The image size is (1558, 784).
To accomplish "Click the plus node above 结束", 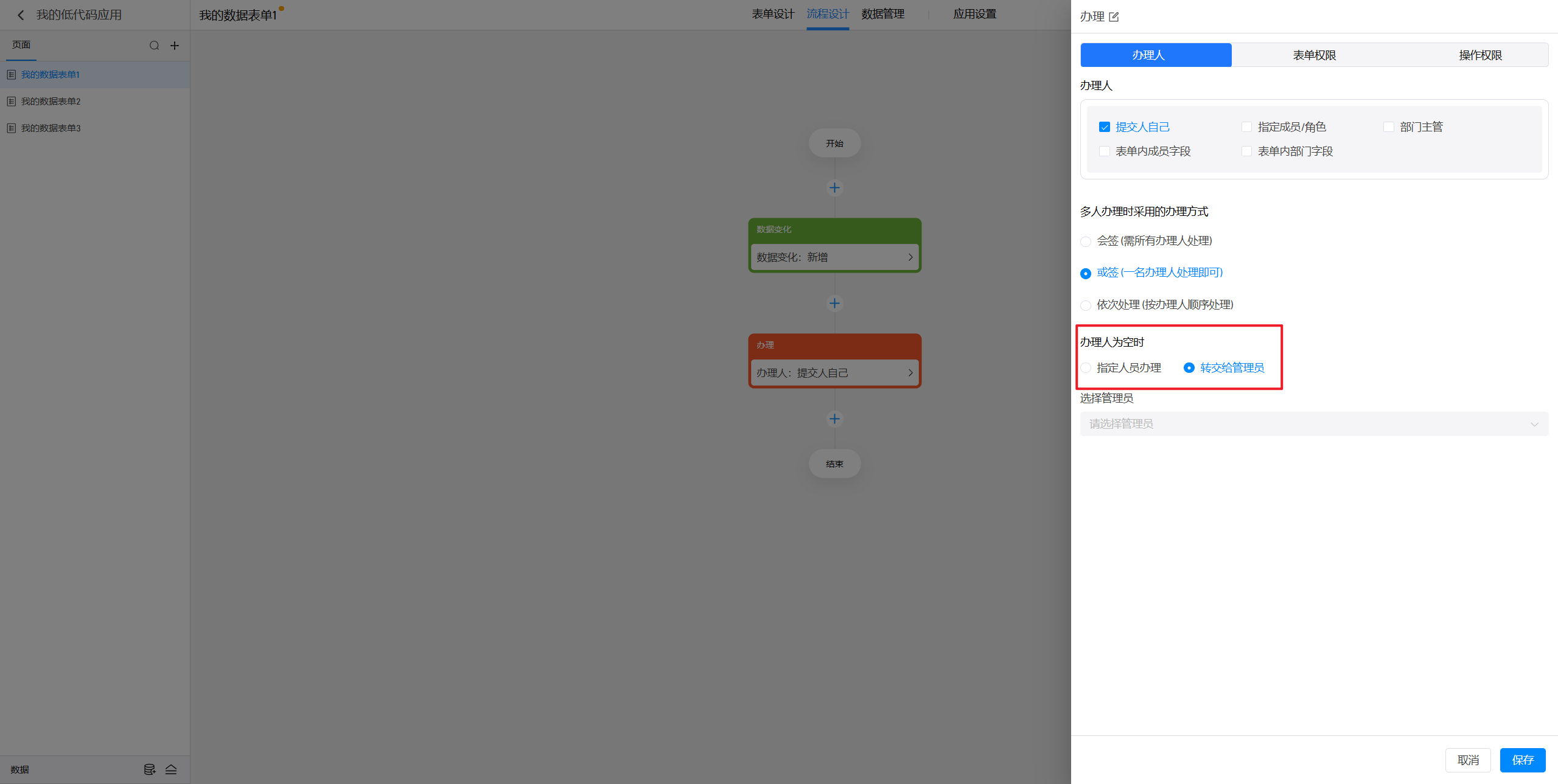I will (x=834, y=419).
